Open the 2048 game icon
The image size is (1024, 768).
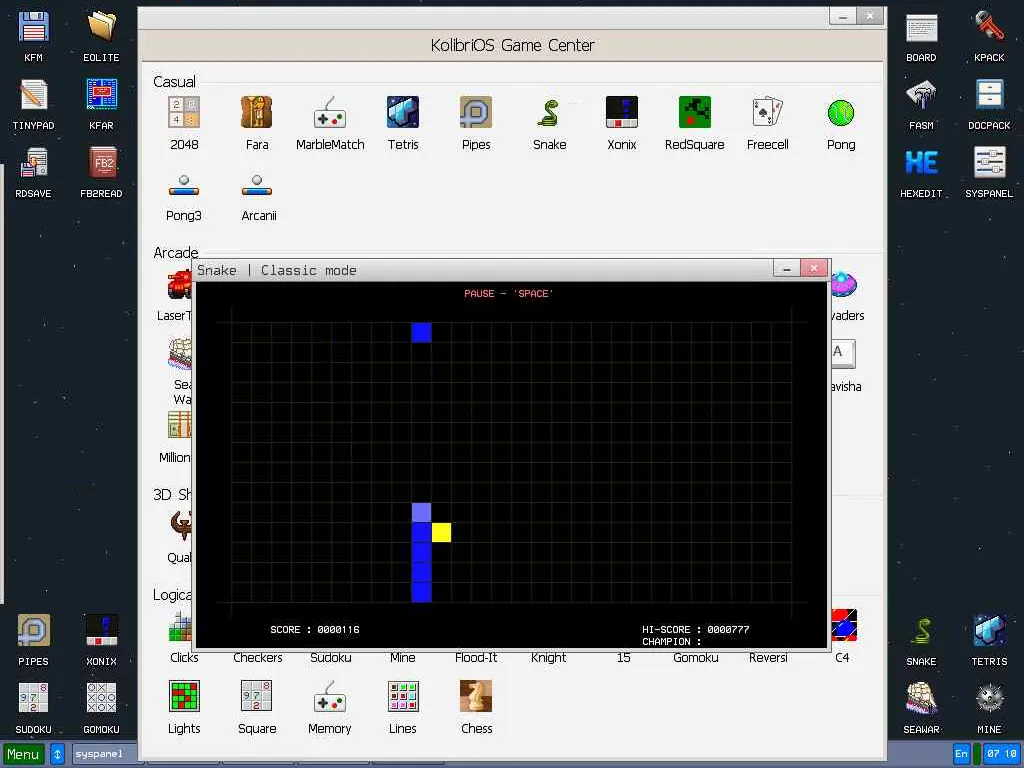[x=184, y=112]
